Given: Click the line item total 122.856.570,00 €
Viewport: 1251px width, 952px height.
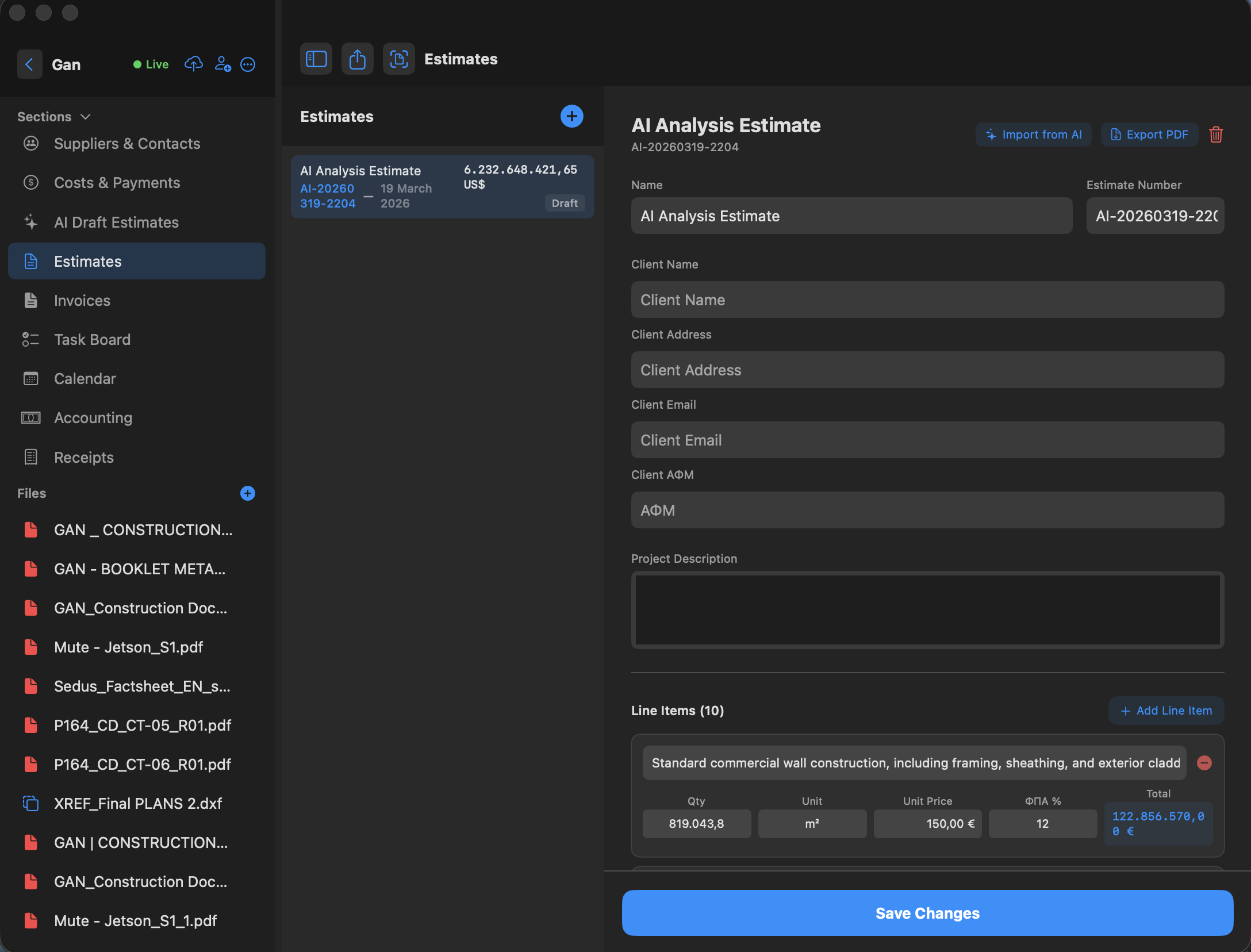Looking at the screenshot, I should [x=1158, y=824].
